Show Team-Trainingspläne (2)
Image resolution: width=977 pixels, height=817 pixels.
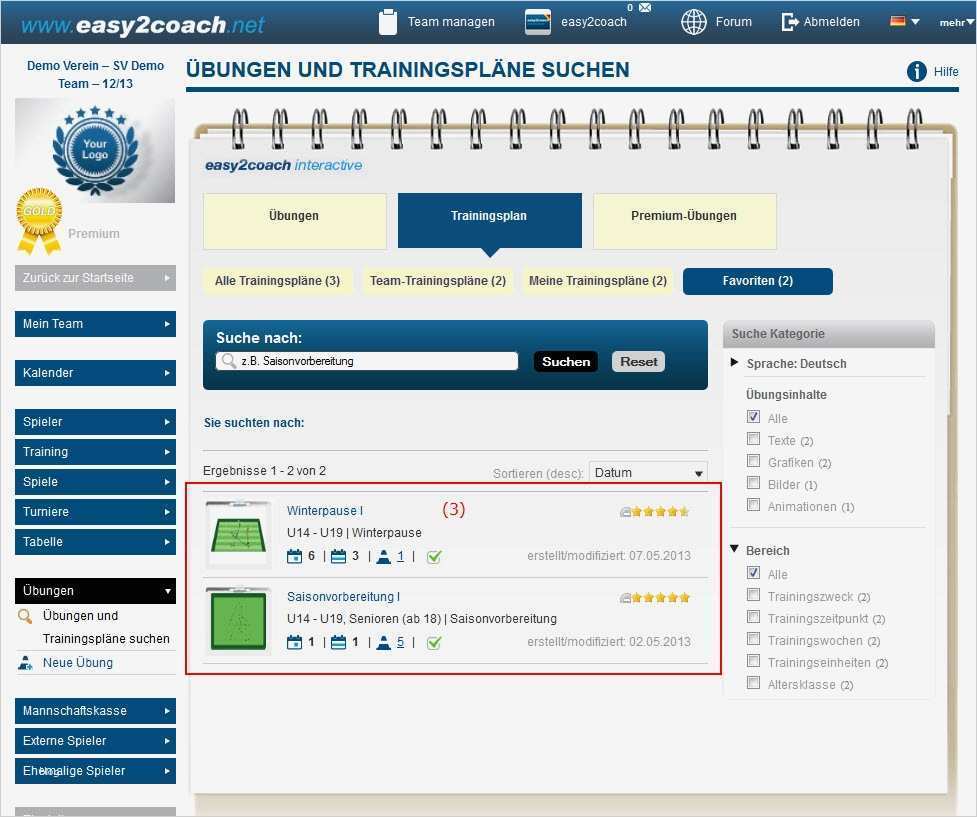click(x=437, y=281)
